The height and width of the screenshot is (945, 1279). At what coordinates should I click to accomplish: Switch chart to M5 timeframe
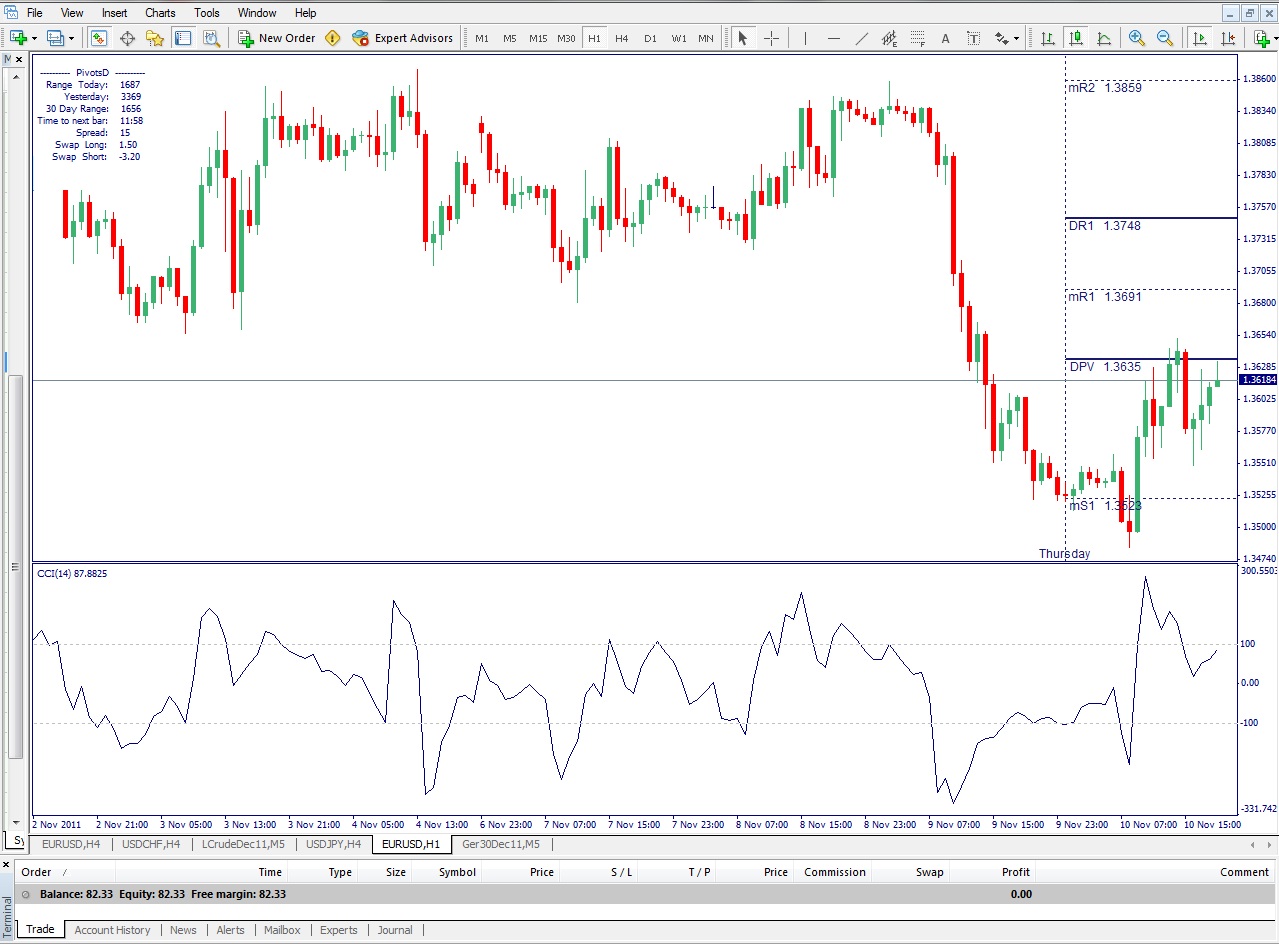click(x=510, y=38)
